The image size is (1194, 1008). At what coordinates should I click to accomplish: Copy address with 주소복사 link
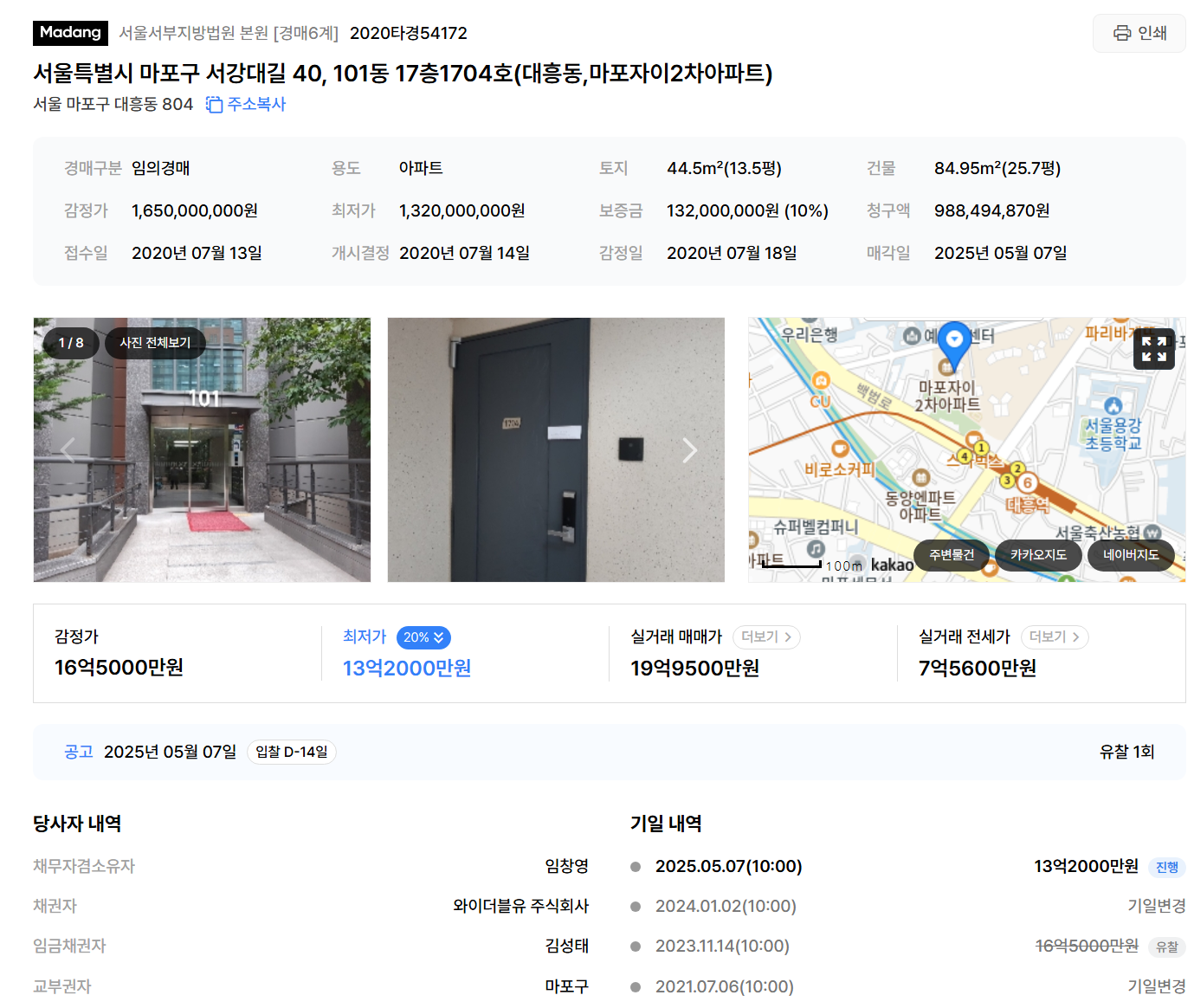point(246,104)
